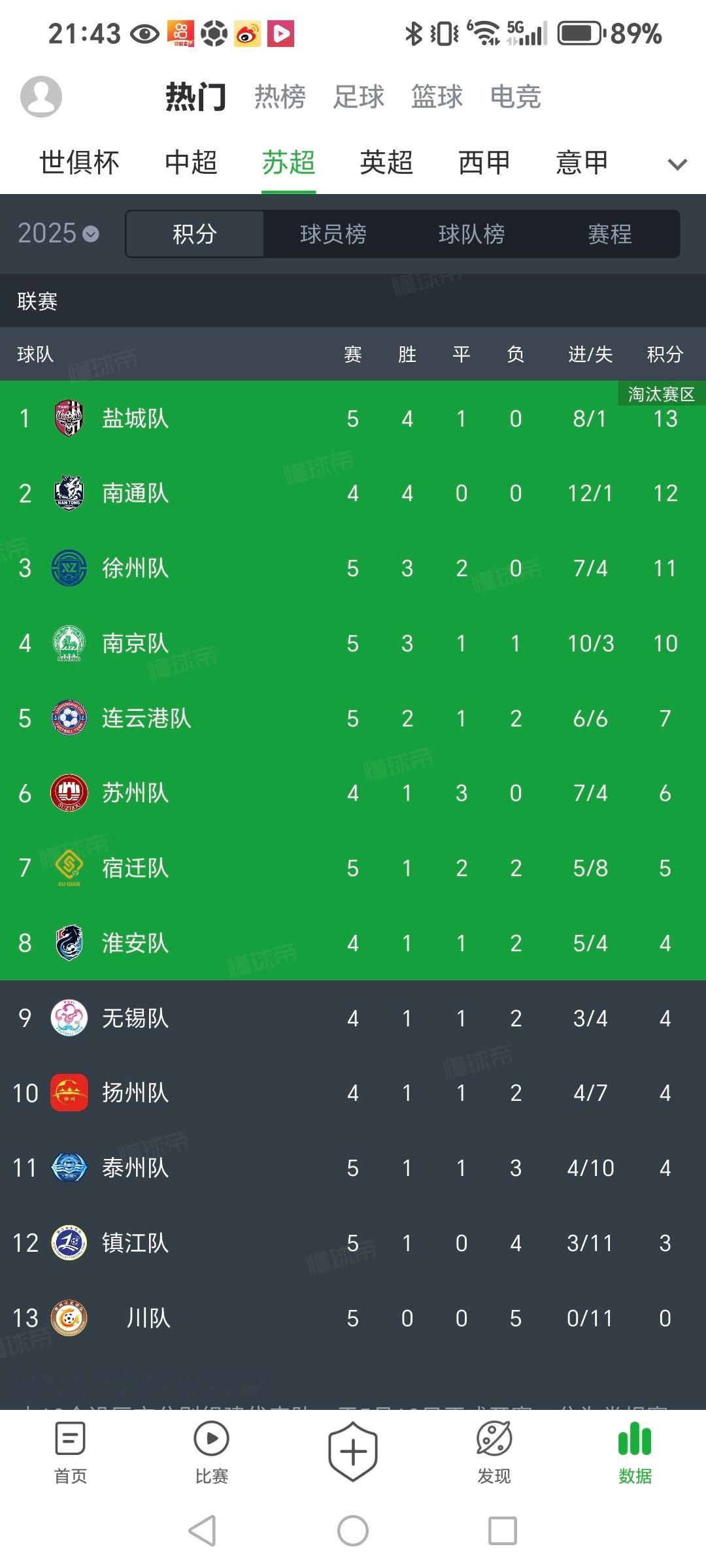Screen dimensions: 706x1568
Task: Open the user profile avatar
Action: (x=41, y=96)
